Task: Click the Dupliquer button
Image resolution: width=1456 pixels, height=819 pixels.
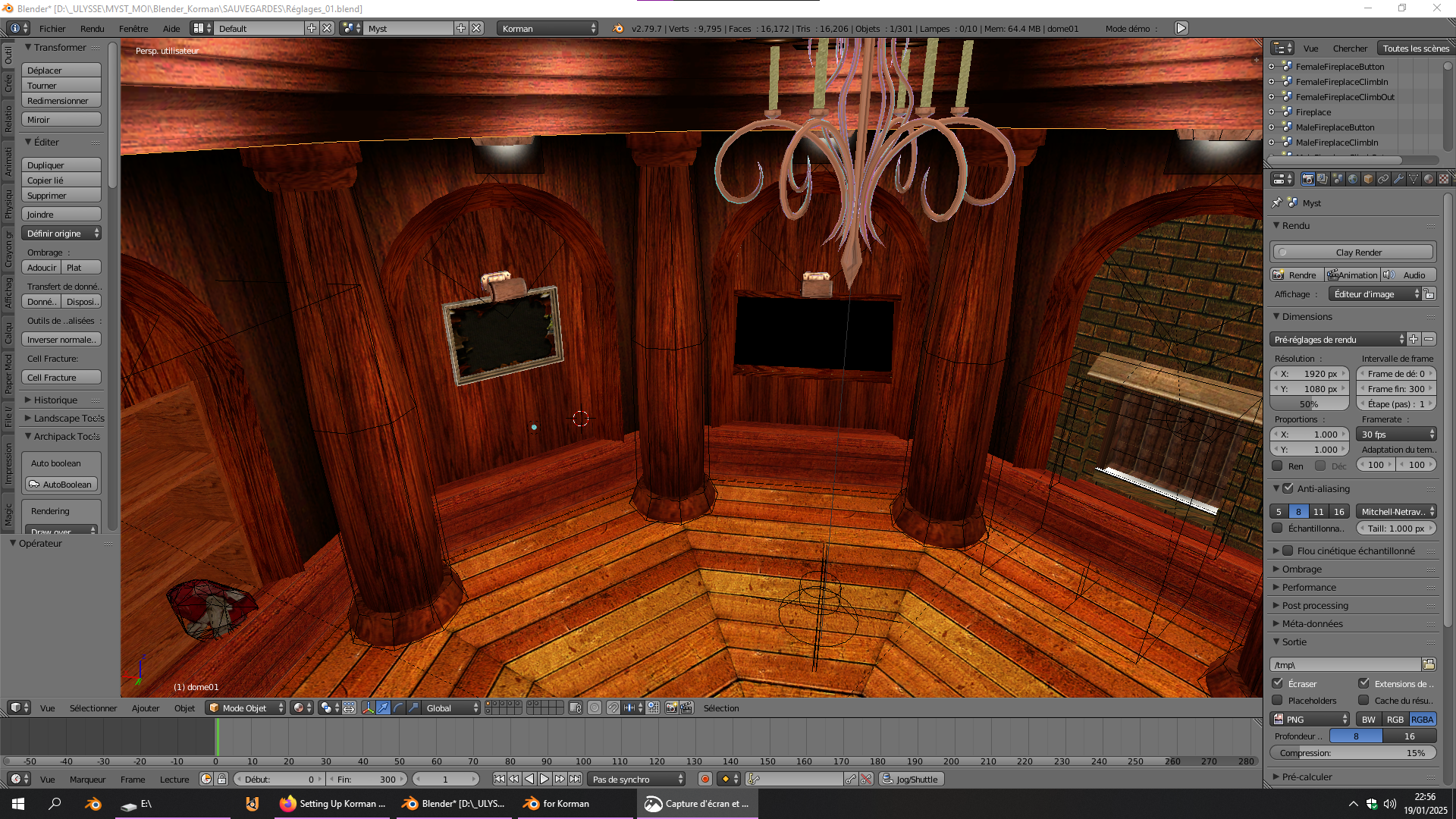Action: [61, 165]
